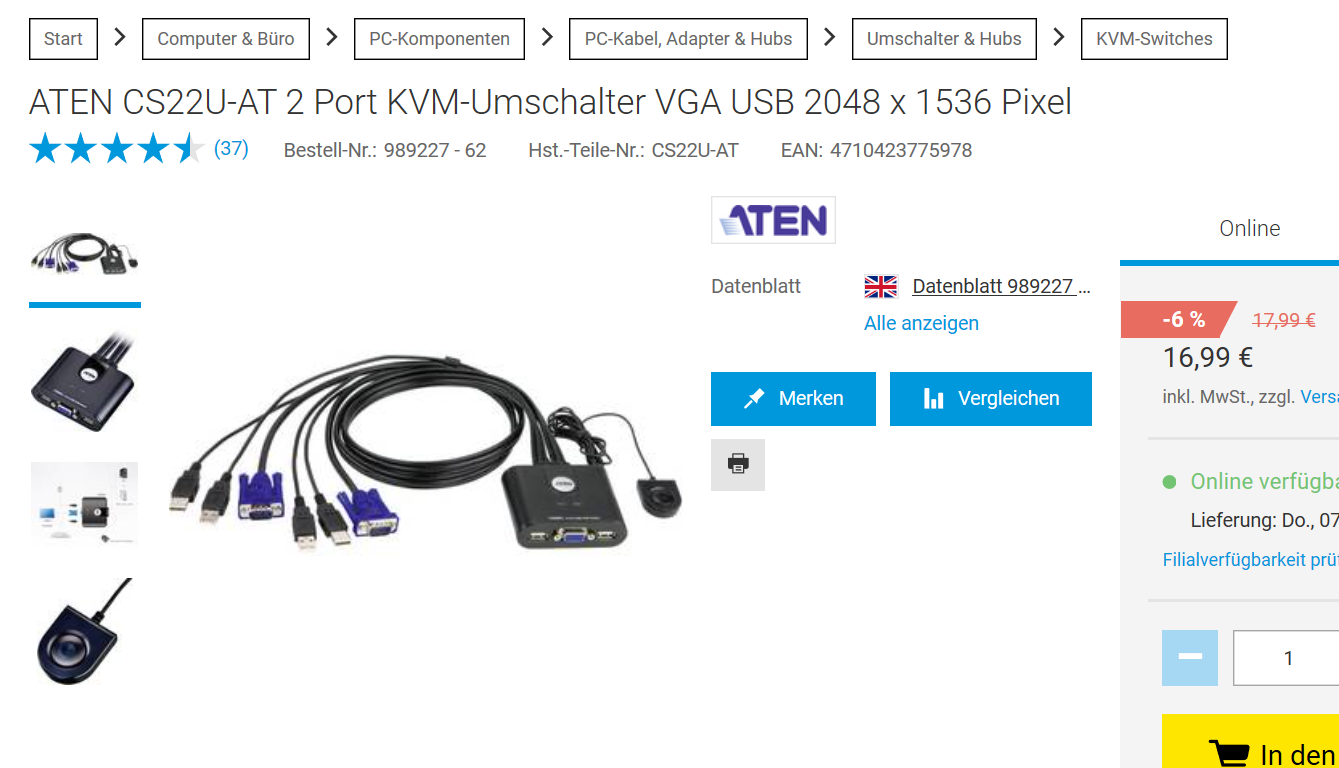
Task: Open the Start breadcrumb
Action: pyautogui.click(x=63, y=39)
